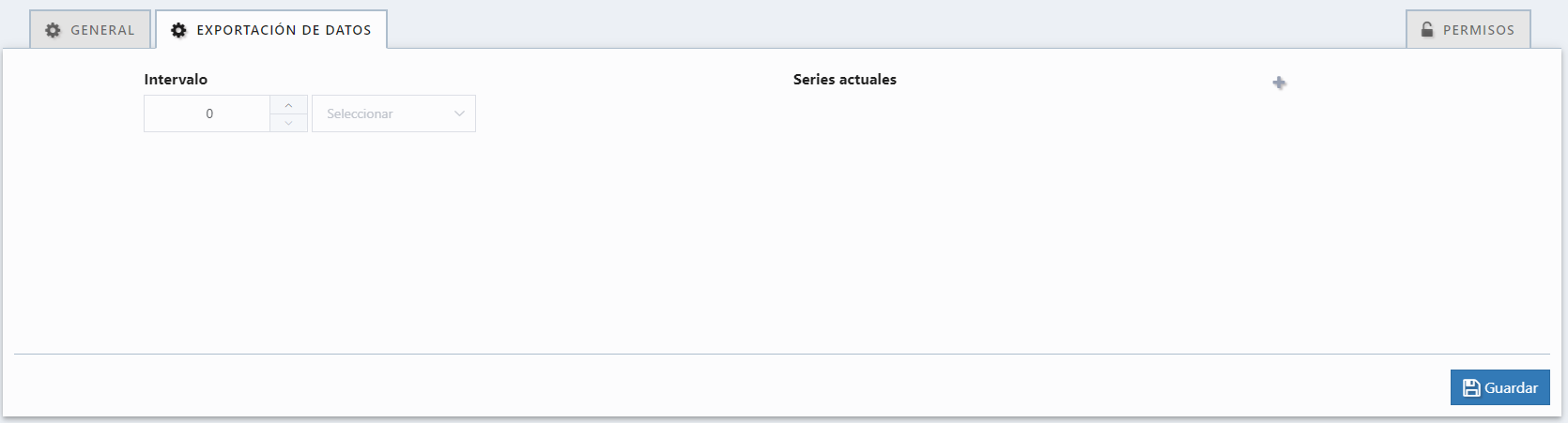Save changes with the Guardar button

pos(1499,388)
